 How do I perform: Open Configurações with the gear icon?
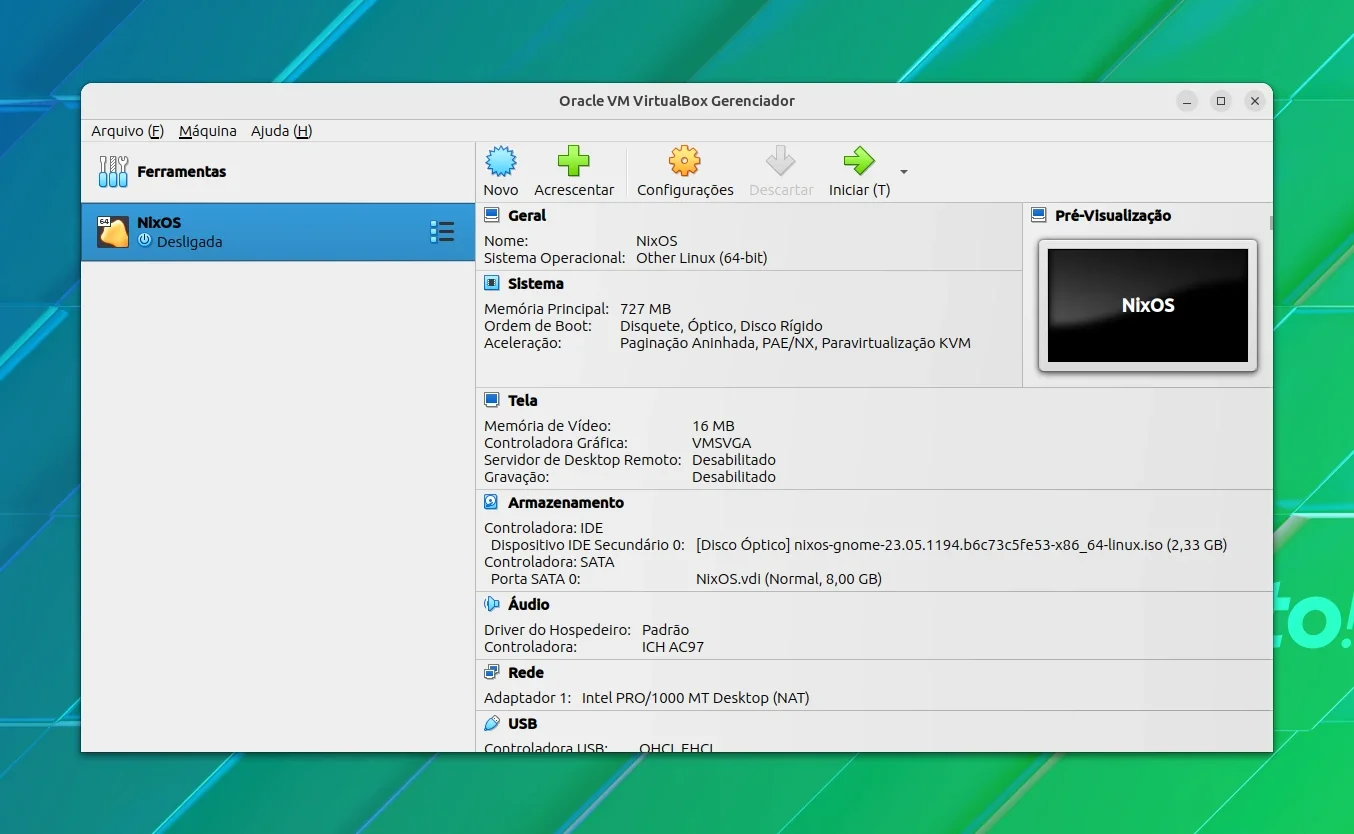point(684,161)
